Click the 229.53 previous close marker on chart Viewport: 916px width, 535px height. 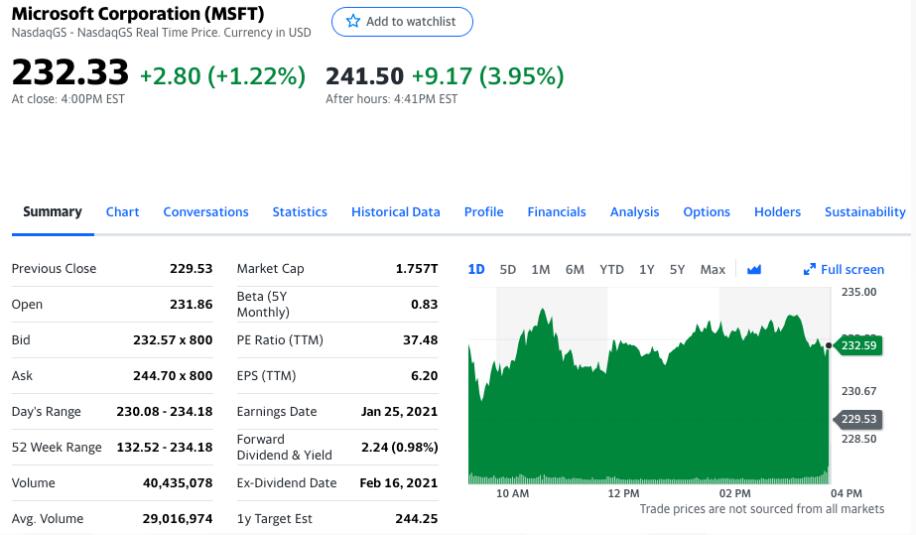coord(858,419)
